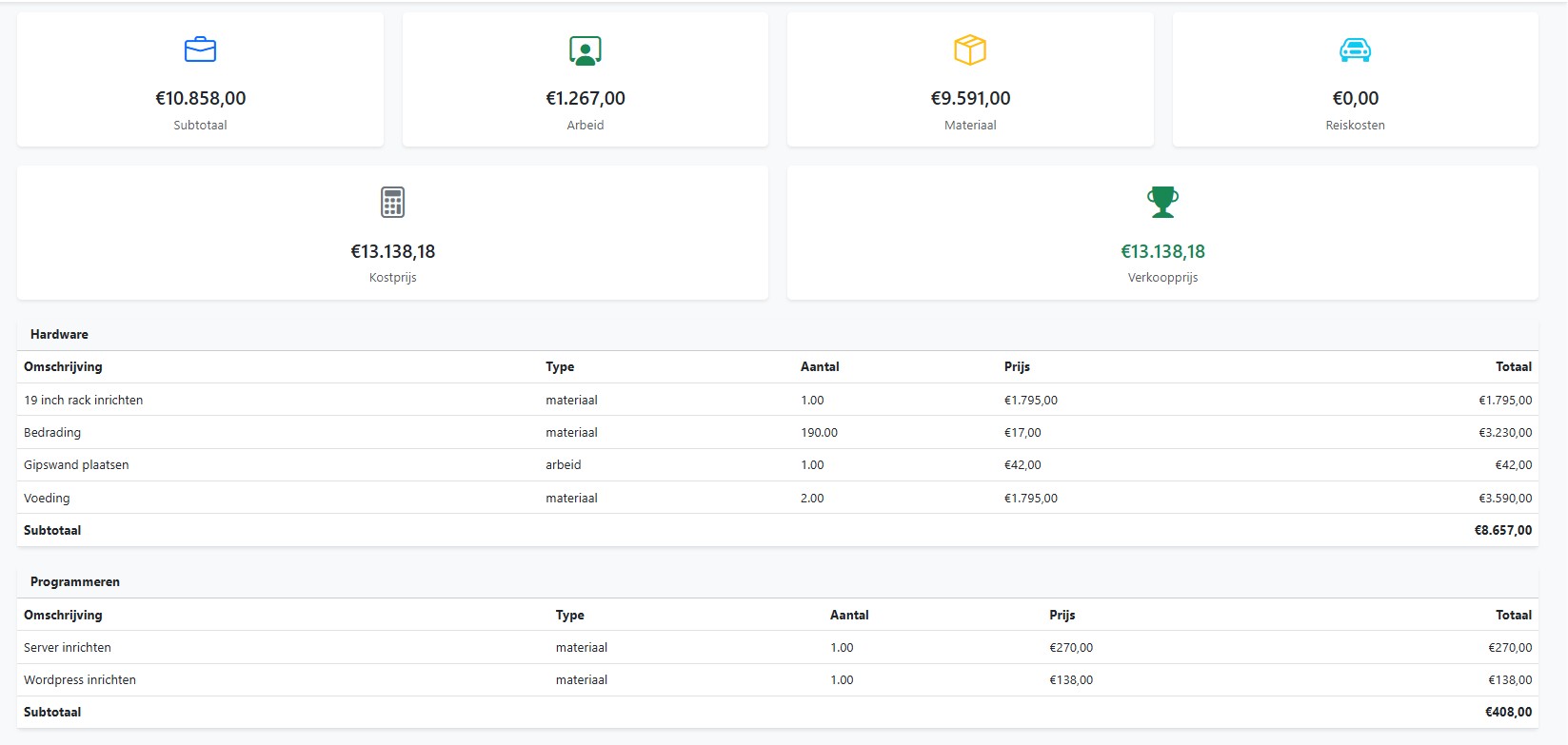Select the €0,00 Reiskosten amount
The image size is (1568, 745).
[x=1356, y=98]
